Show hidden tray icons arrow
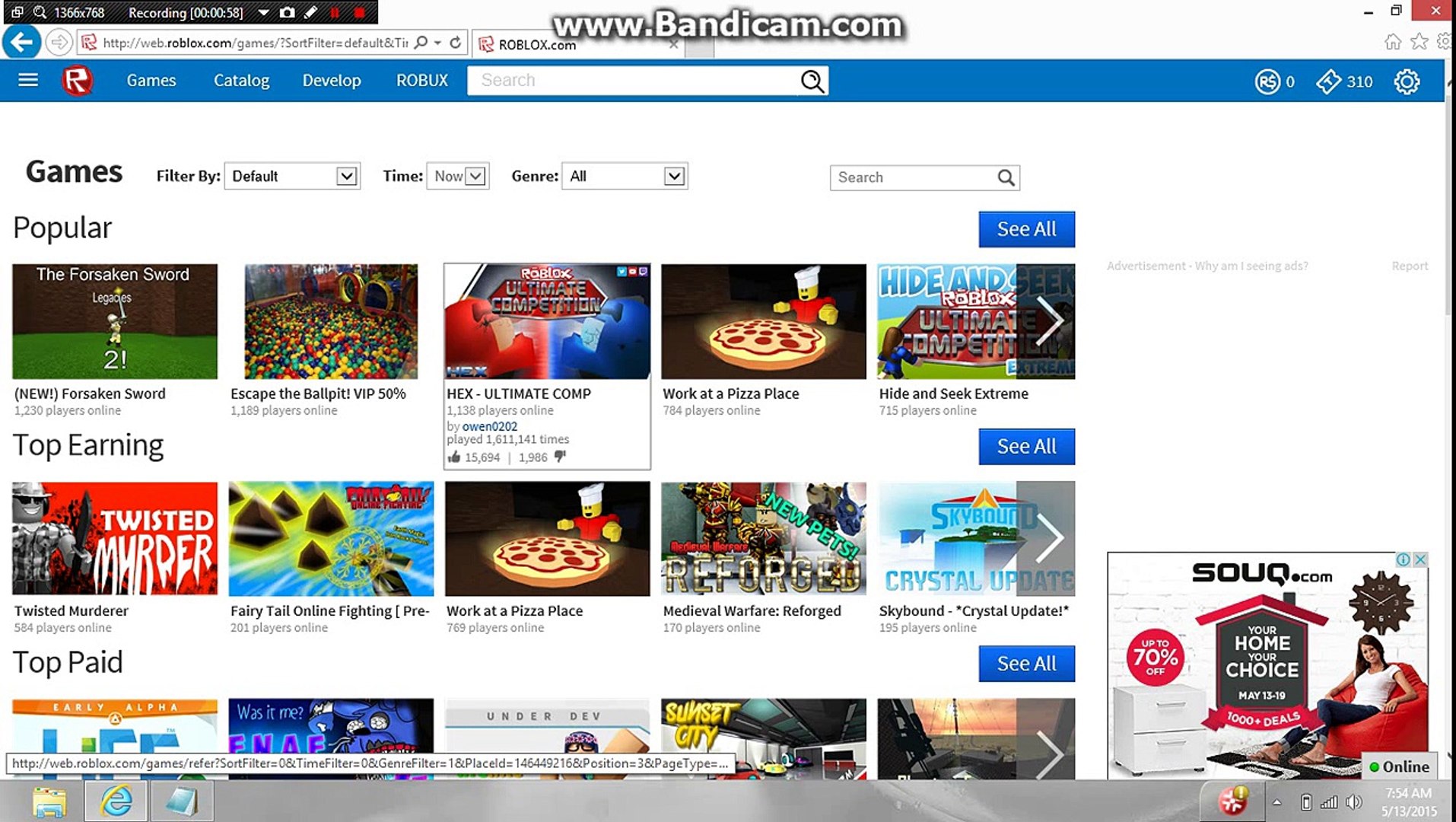The height and width of the screenshot is (822, 1456). click(x=1277, y=802)
